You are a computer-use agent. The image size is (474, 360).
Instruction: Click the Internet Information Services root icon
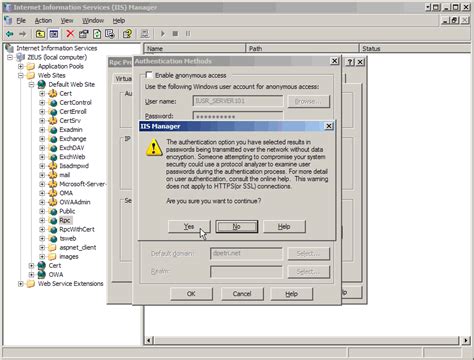click(10, 48)
